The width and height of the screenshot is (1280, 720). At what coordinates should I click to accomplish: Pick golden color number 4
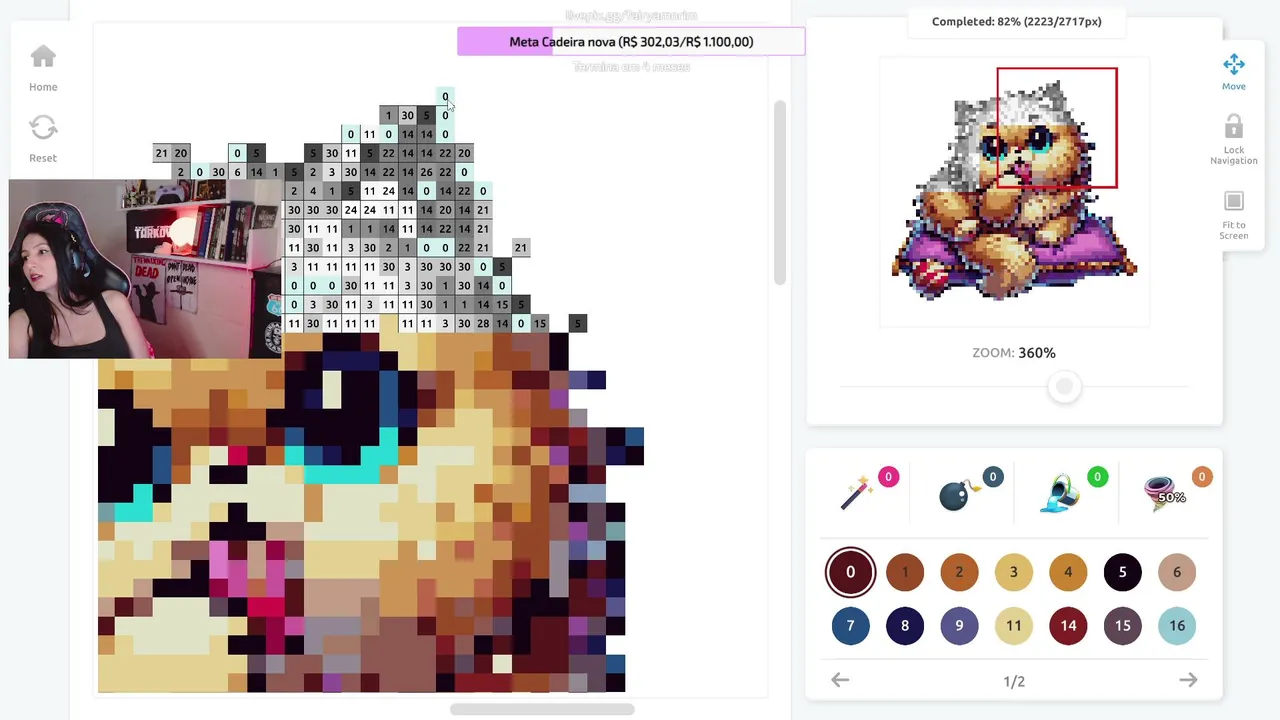tap(1068, 572)
